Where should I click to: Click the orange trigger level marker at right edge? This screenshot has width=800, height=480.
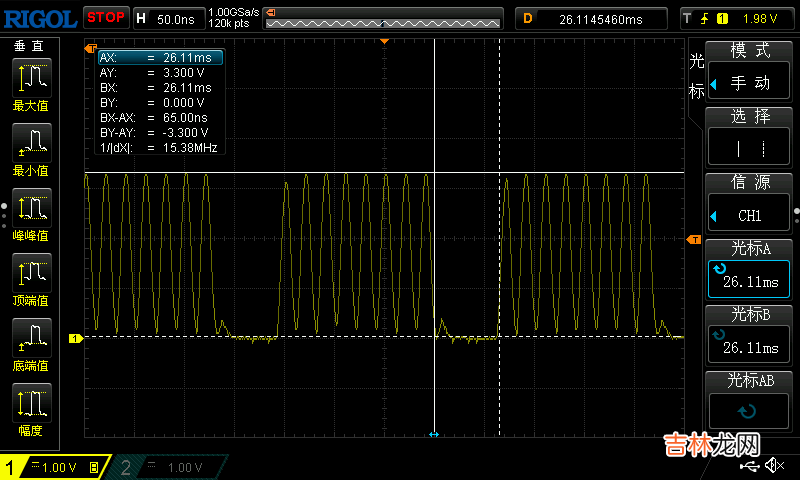692,240
